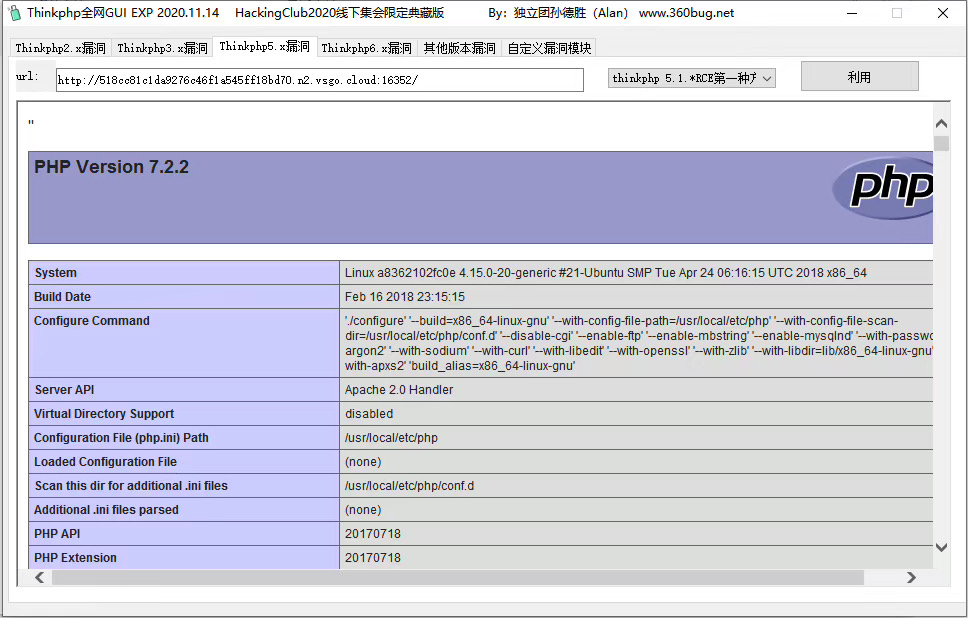Click the Loaded Configuration File label
The width and height of the screenshot is (968, 618).
tap(105, 462)
